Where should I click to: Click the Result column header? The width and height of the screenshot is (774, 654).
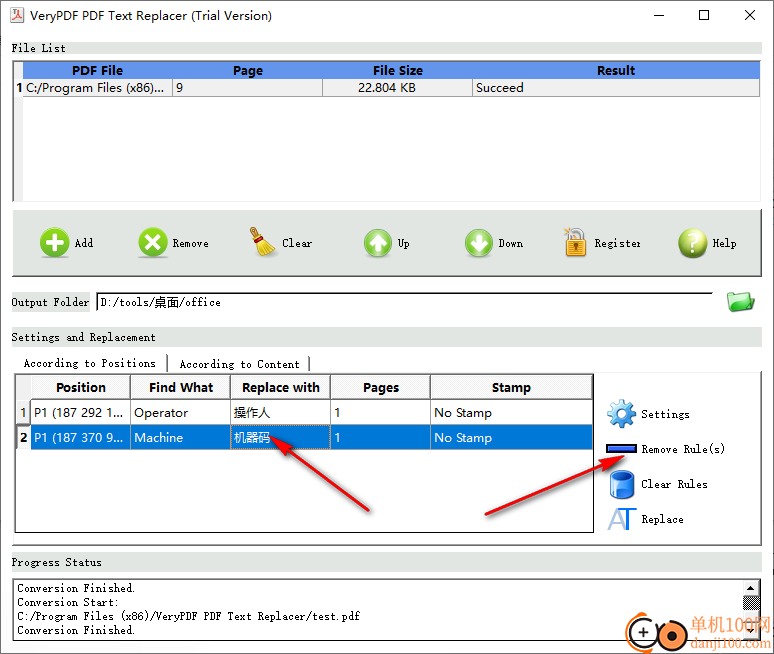tap(616, 71)
